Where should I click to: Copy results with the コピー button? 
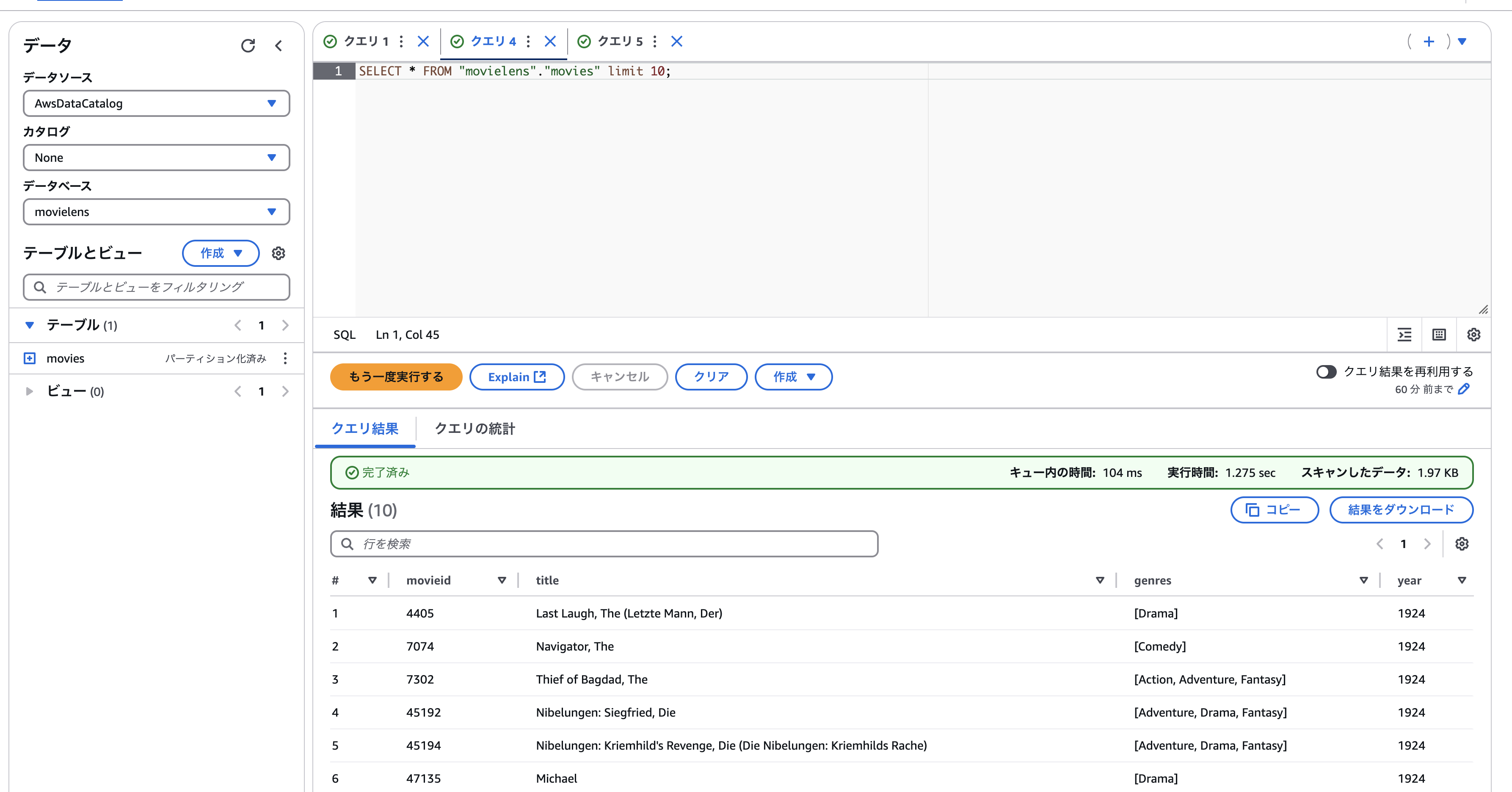[1274, 510]
